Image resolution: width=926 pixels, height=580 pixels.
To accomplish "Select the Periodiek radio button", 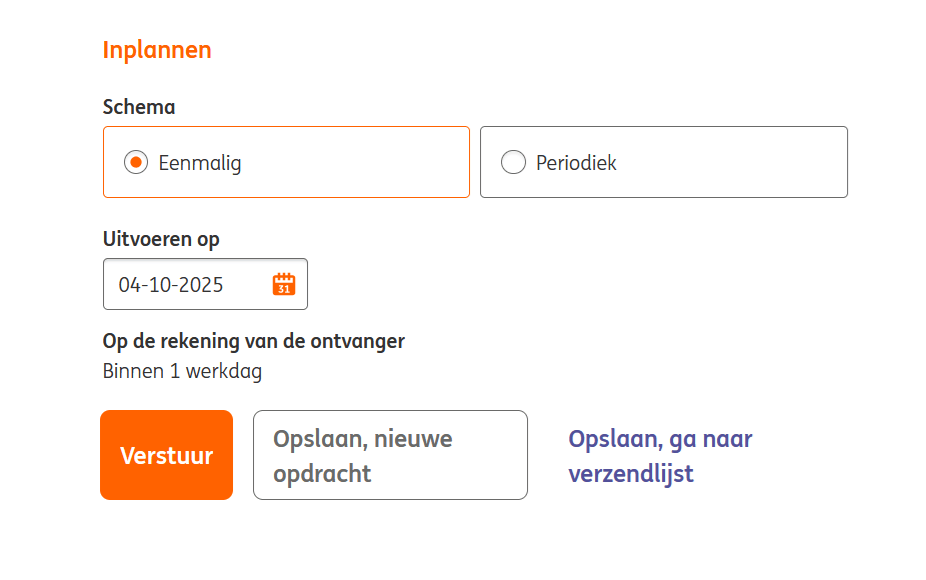I will [x=513, y=162].
